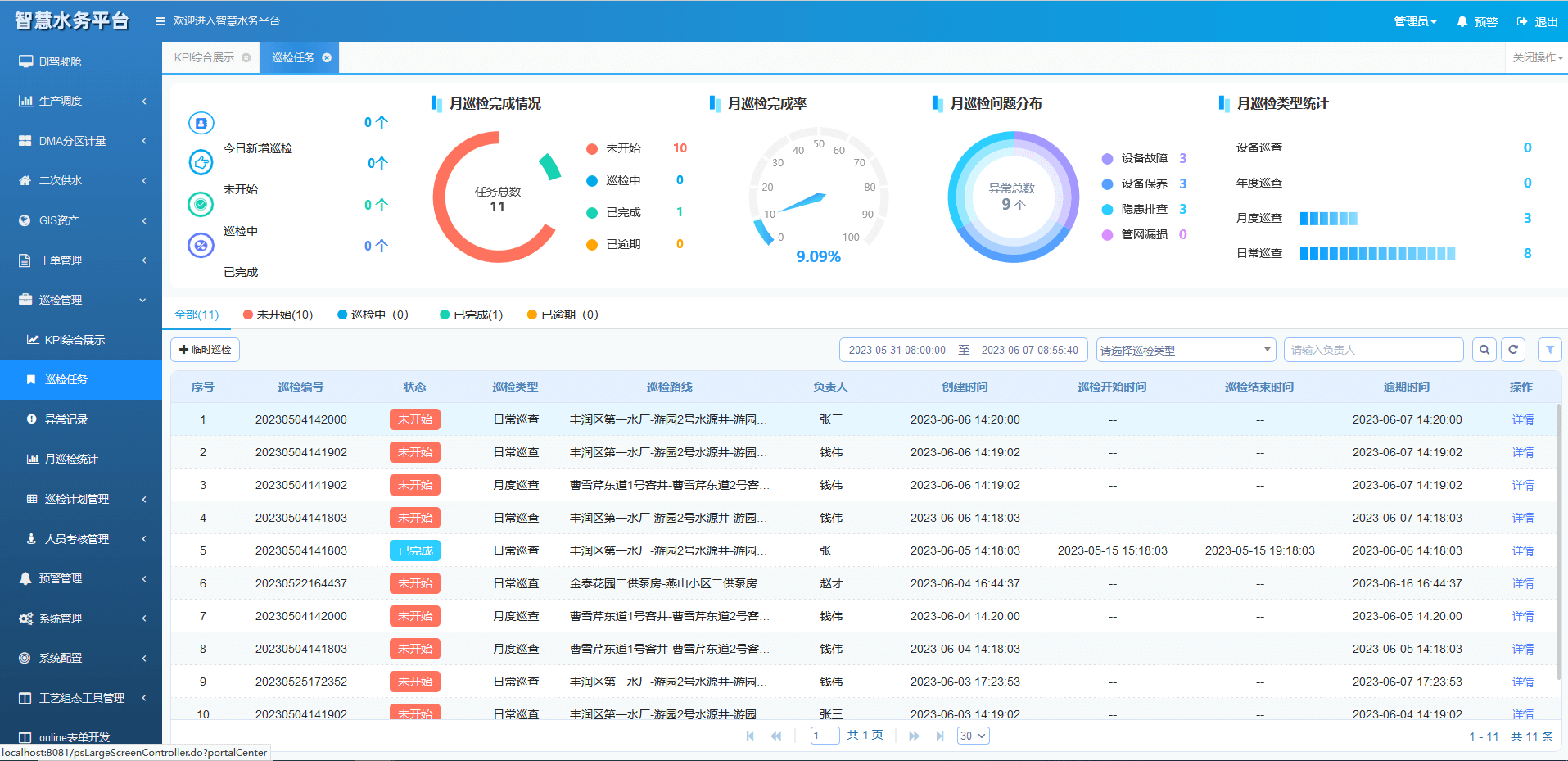Click the 临时巡检 button
This screenshot has width=1568, height=761.
click(205, 350)
